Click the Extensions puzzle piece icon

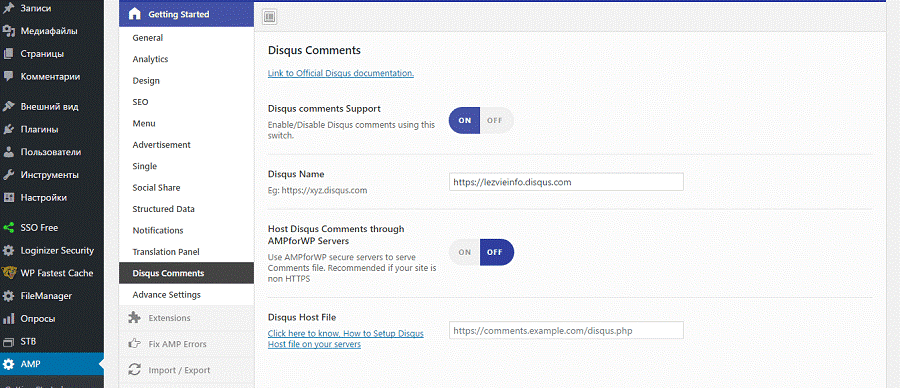pos(134,317)
